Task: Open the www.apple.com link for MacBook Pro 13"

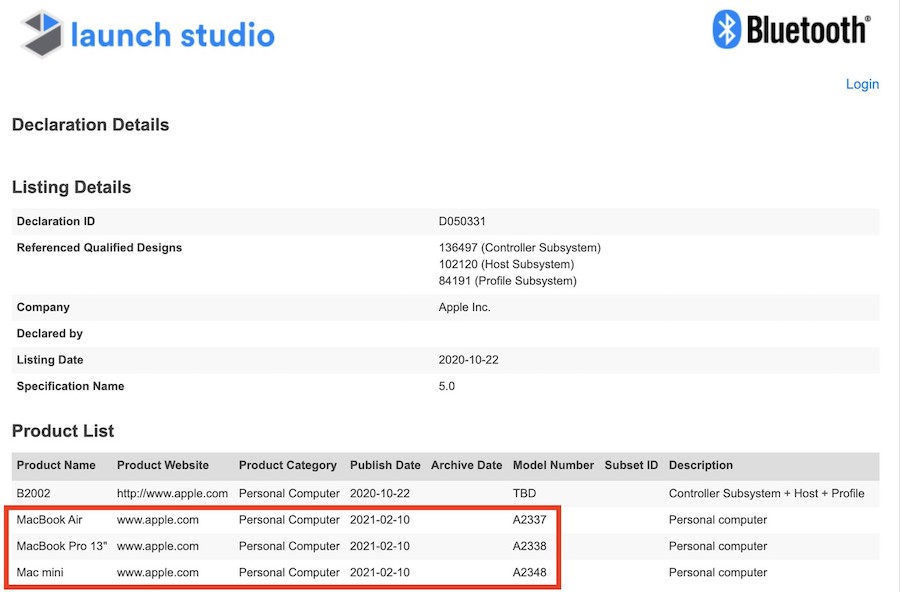Action: click(x=158, y=546)
